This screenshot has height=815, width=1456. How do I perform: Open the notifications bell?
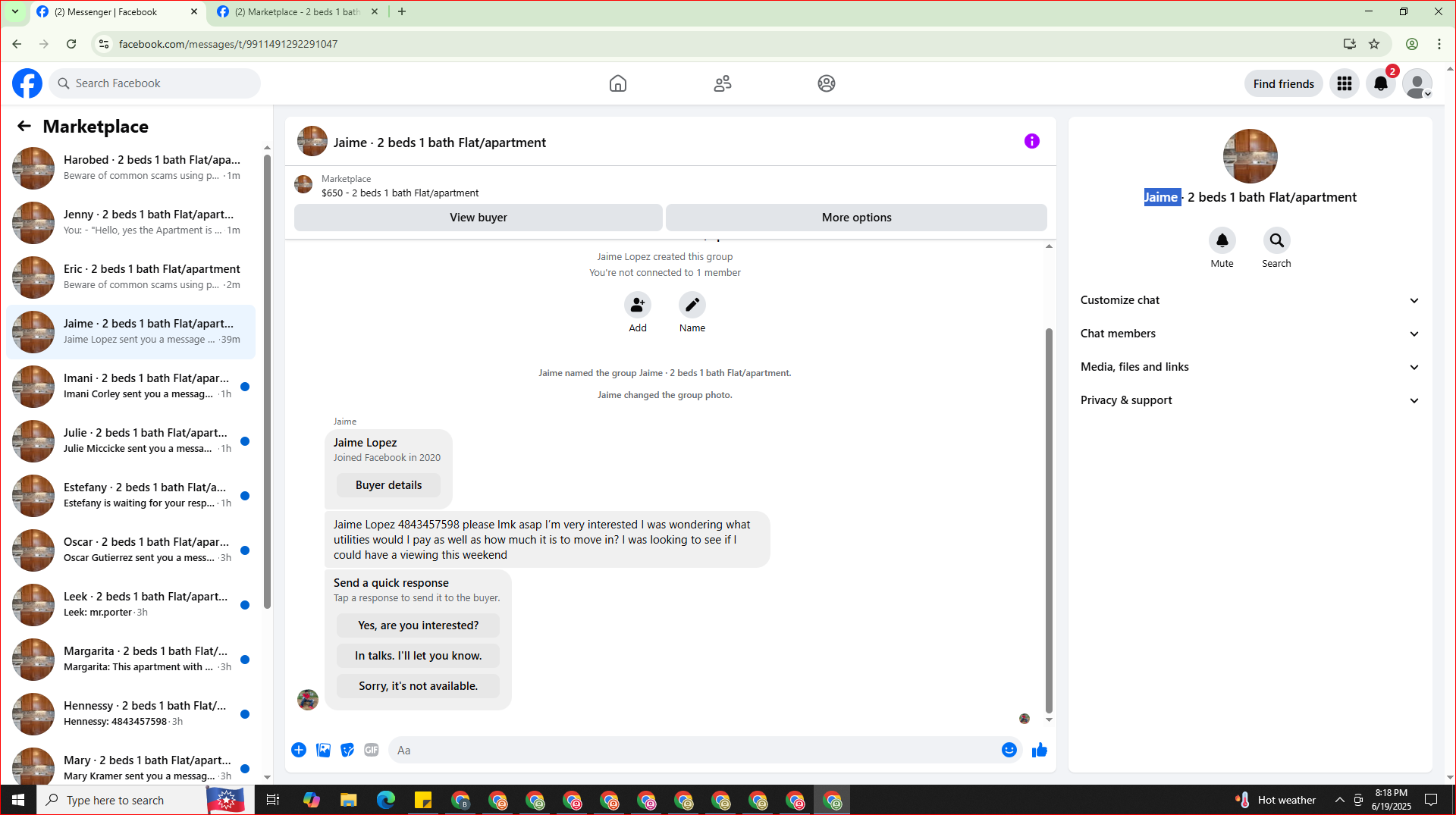(x=1381, y=83)
